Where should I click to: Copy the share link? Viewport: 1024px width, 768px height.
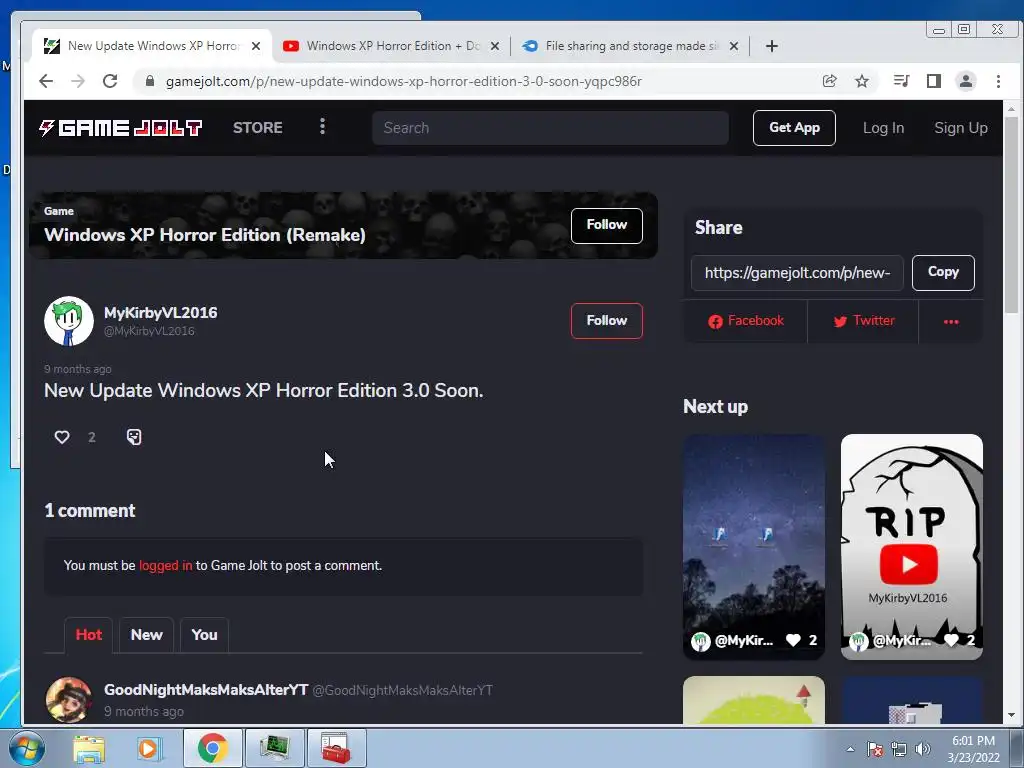(x=943, y=272)
